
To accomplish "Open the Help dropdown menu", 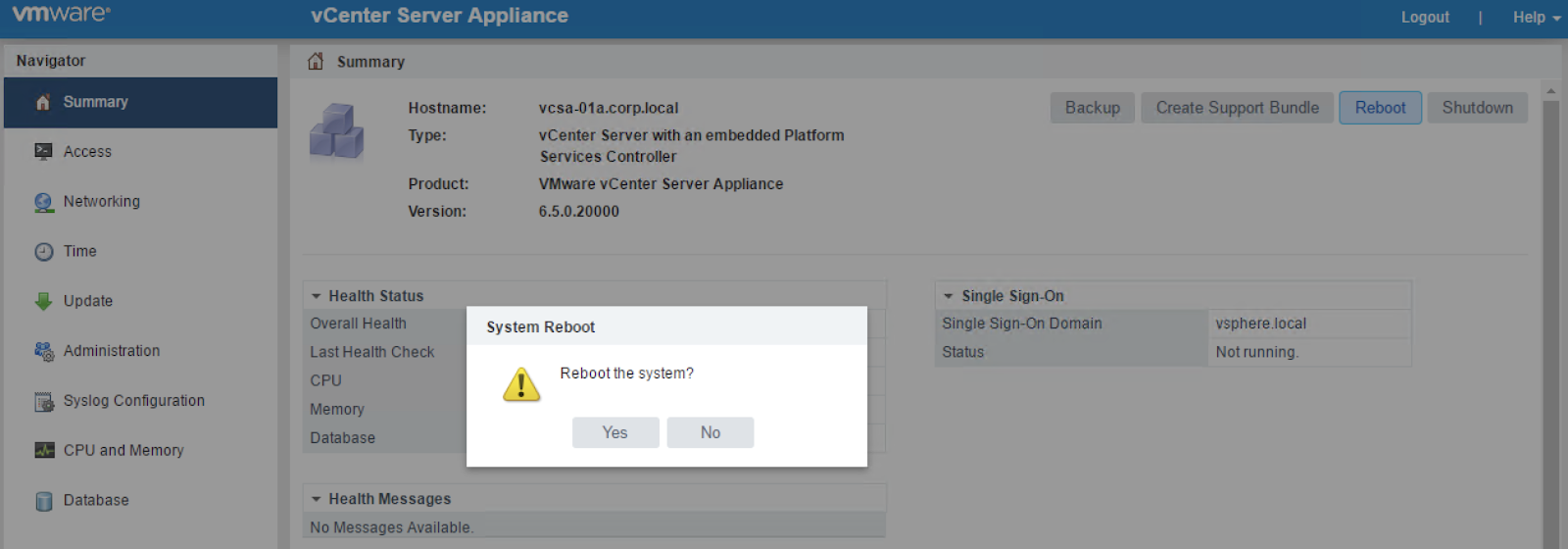I will tap(1536, 17).
